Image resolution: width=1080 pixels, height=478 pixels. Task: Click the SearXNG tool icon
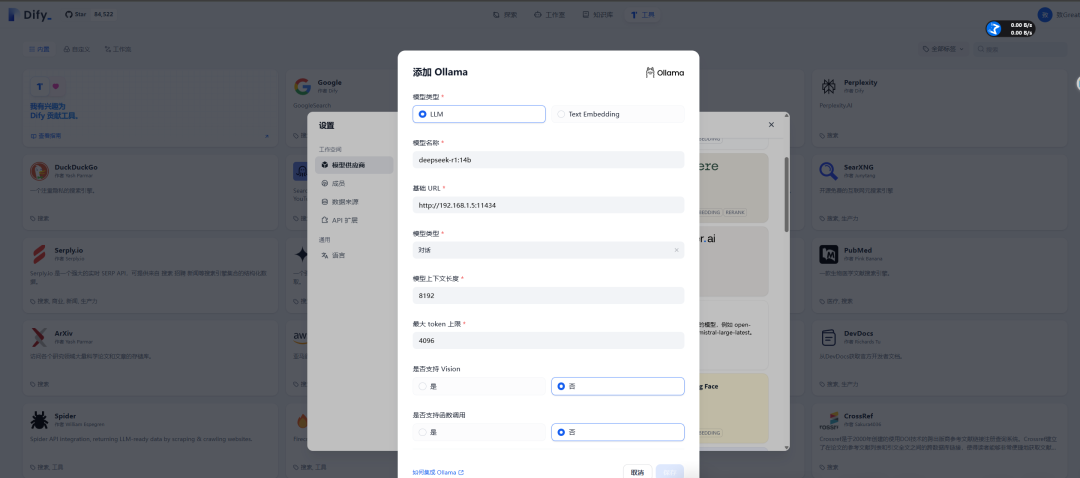click(829, 171)
